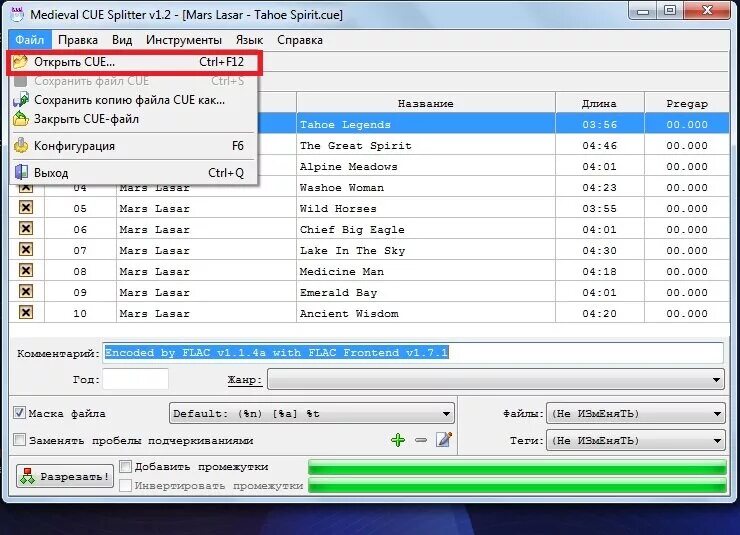The image size is (740, 535).
Task: Choose Сохранить копию файла CUE как...
Action: pyautogui.click(x=134, y=100)
